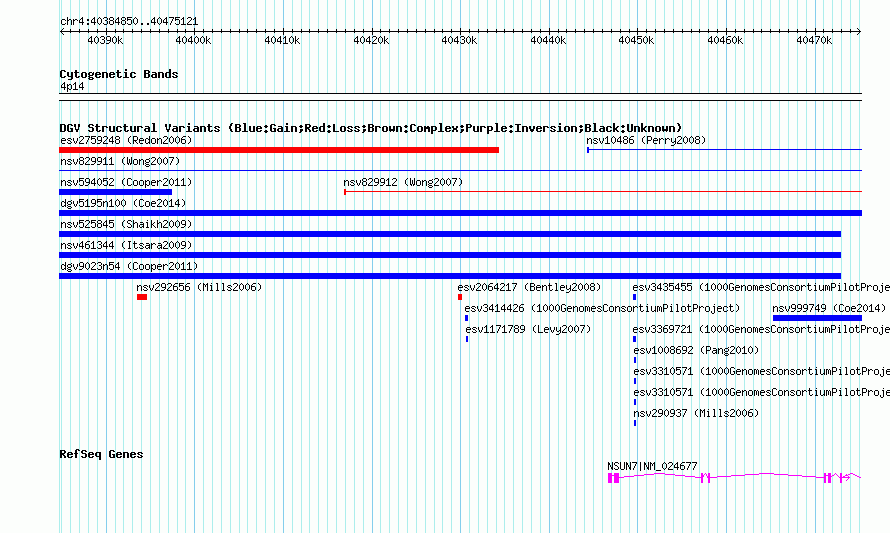Select nsv999749 (Coe2014) label
Viewport: 890px width, 533px height.
[829, 308]
